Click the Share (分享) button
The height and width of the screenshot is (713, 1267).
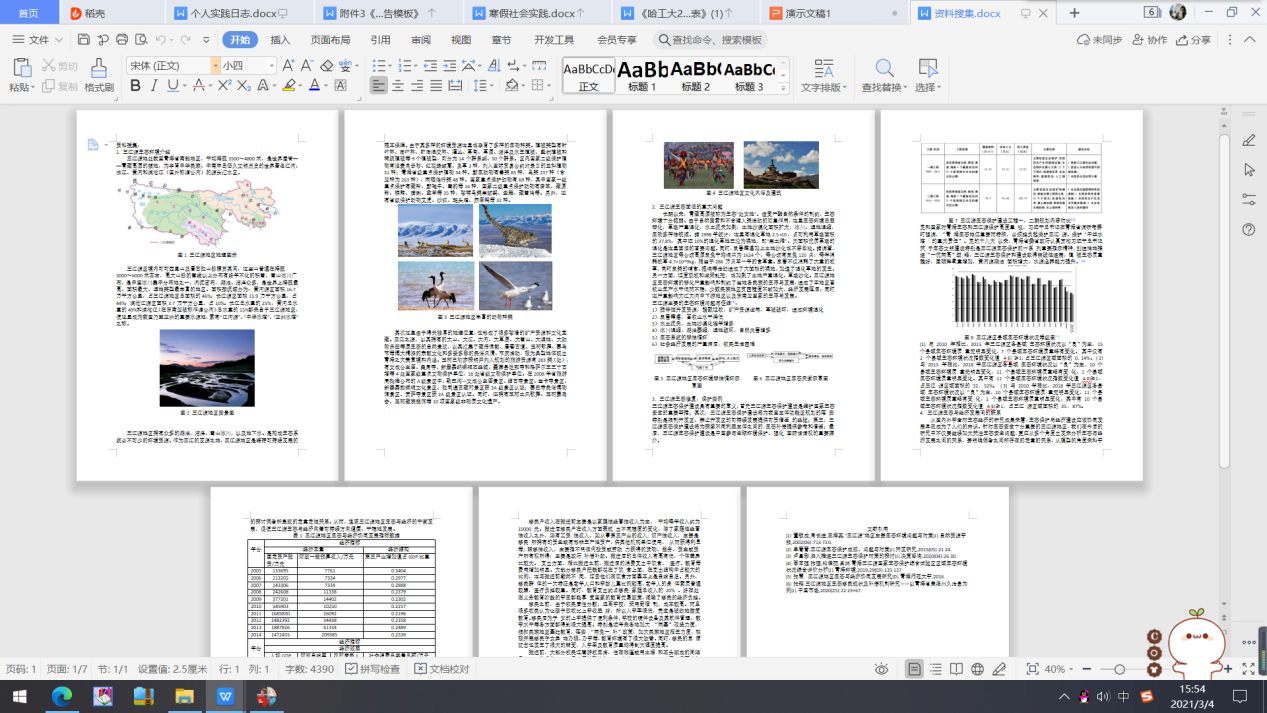(1196, 40)
